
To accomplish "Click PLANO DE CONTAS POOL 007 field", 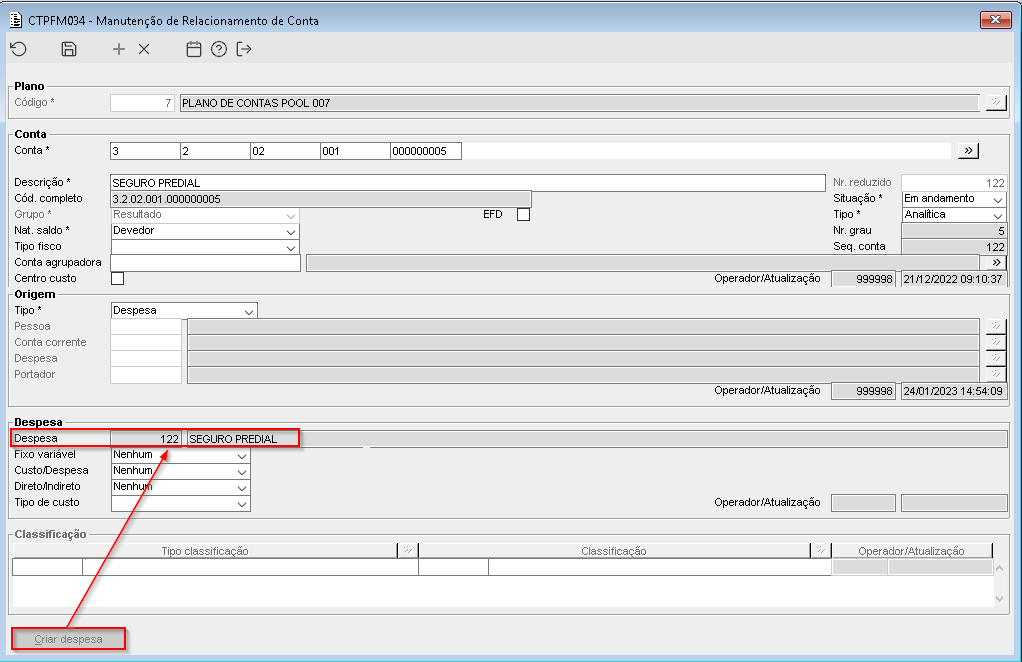I will 579,102.
